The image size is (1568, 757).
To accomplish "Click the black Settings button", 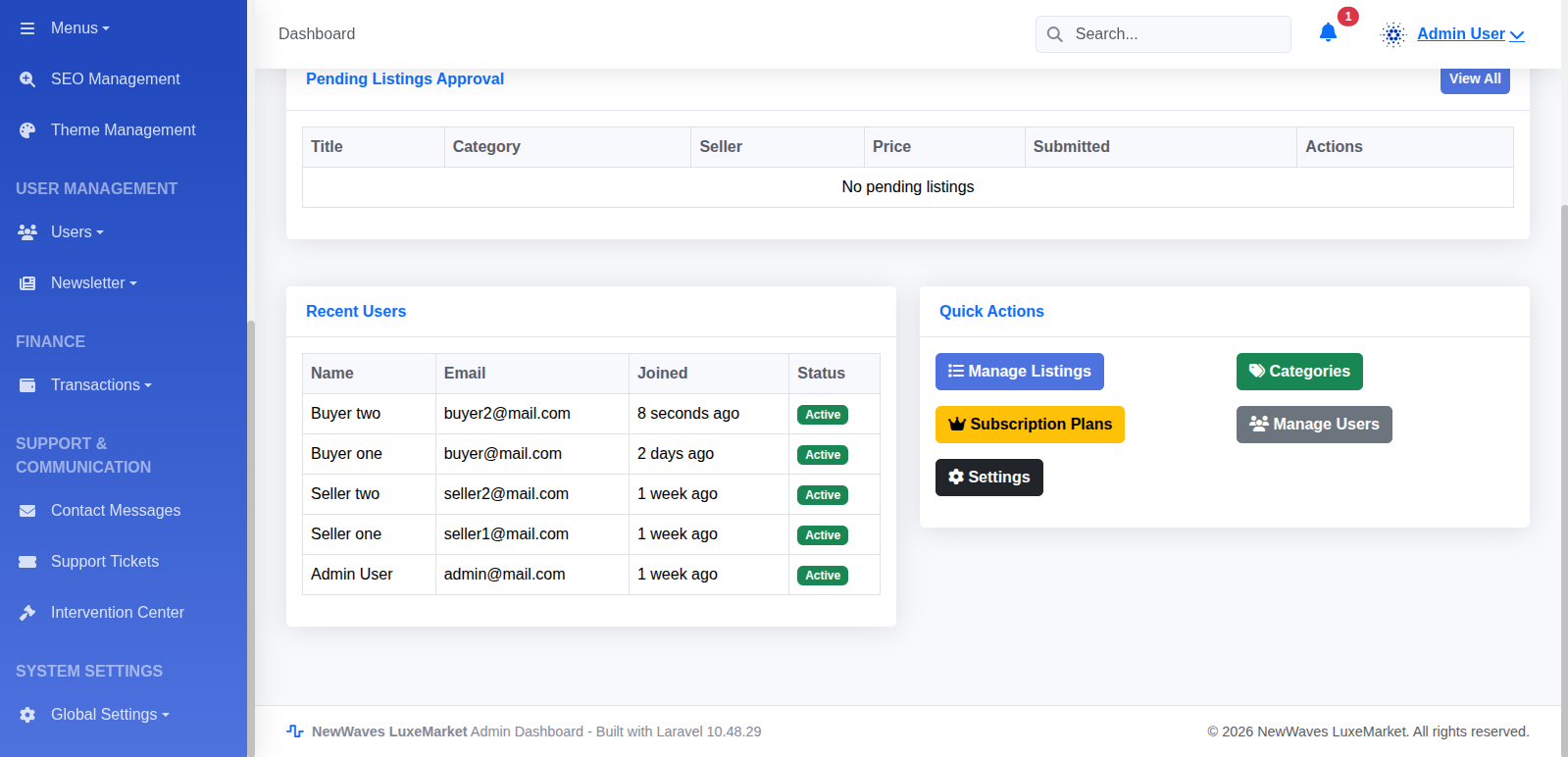I will tap(989, 478).
